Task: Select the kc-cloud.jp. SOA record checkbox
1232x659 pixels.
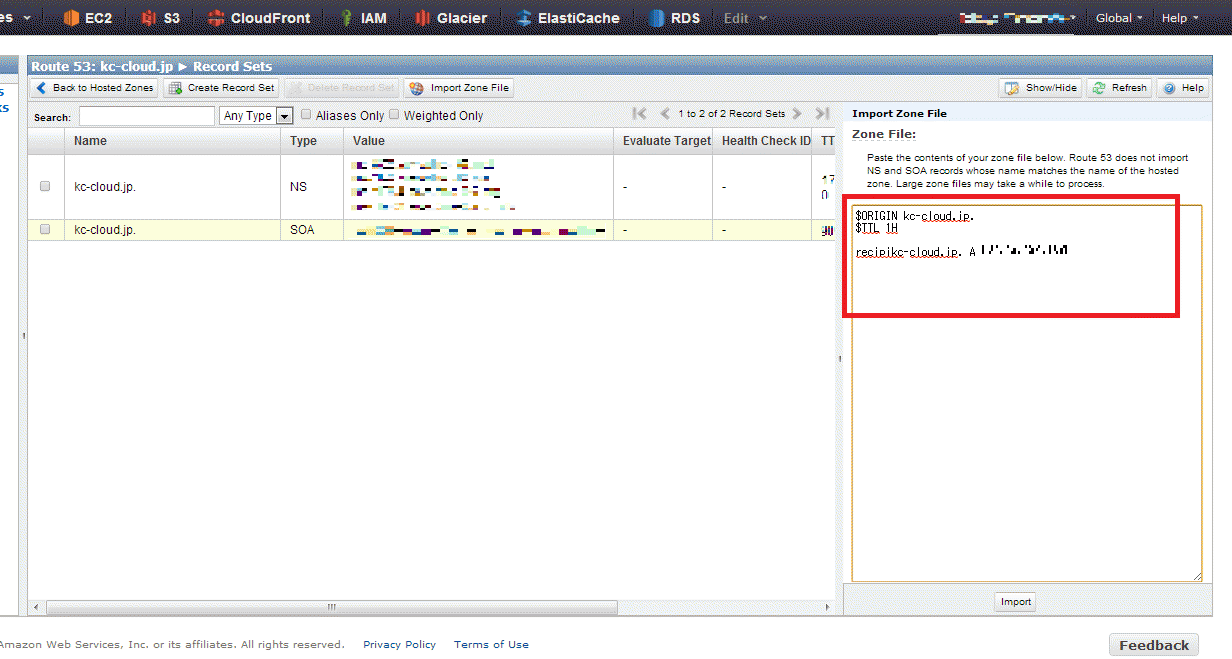Action: coord(45,229)
